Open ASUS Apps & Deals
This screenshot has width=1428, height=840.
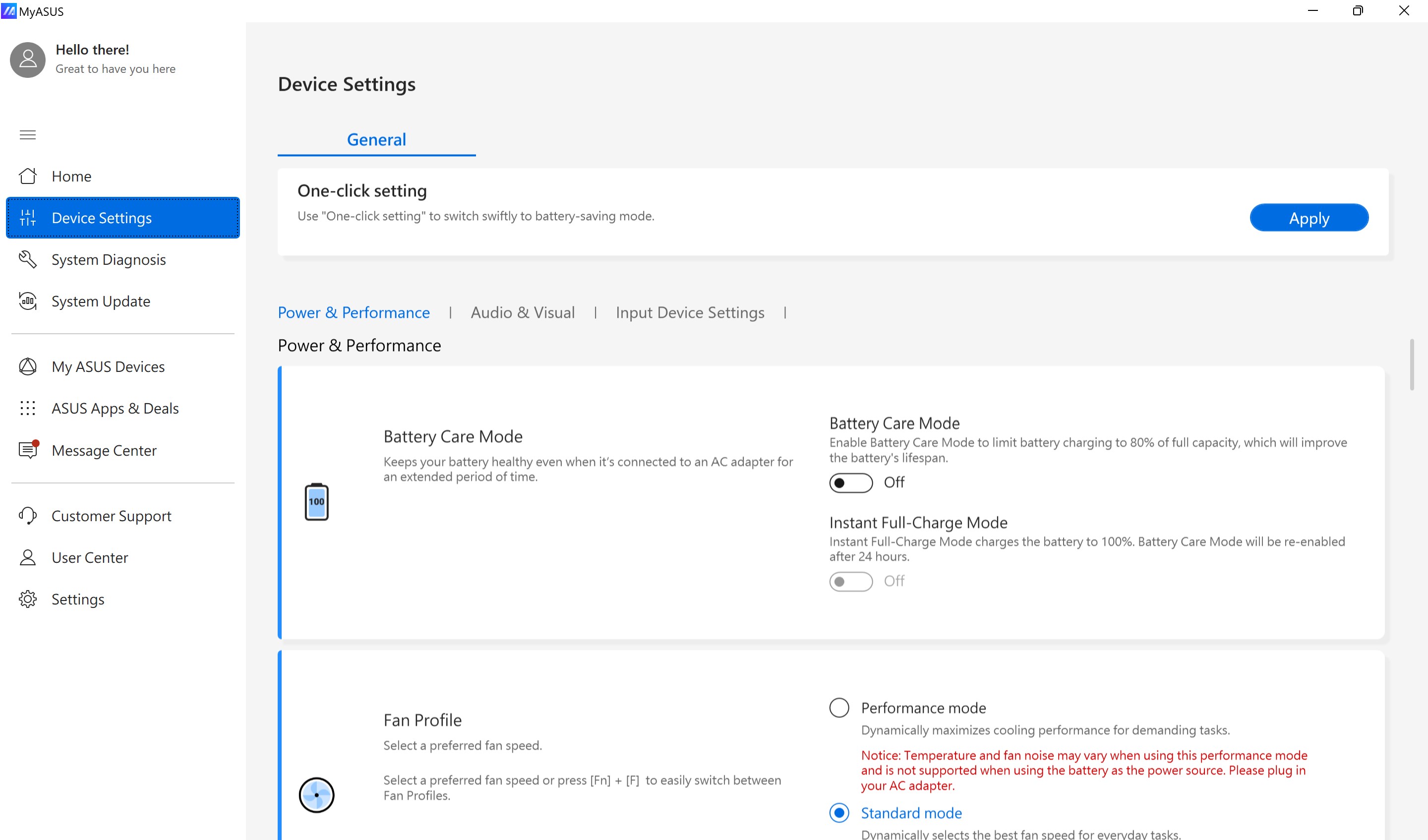[28, 408]
